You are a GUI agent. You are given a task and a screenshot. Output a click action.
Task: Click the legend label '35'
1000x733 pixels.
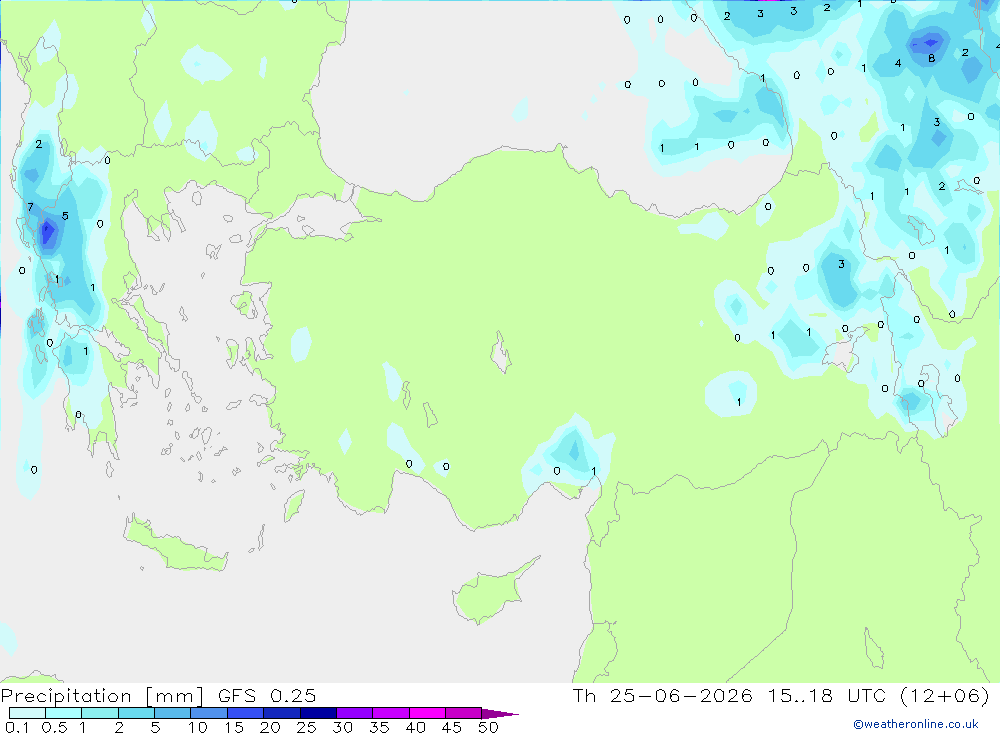[379, 727]
